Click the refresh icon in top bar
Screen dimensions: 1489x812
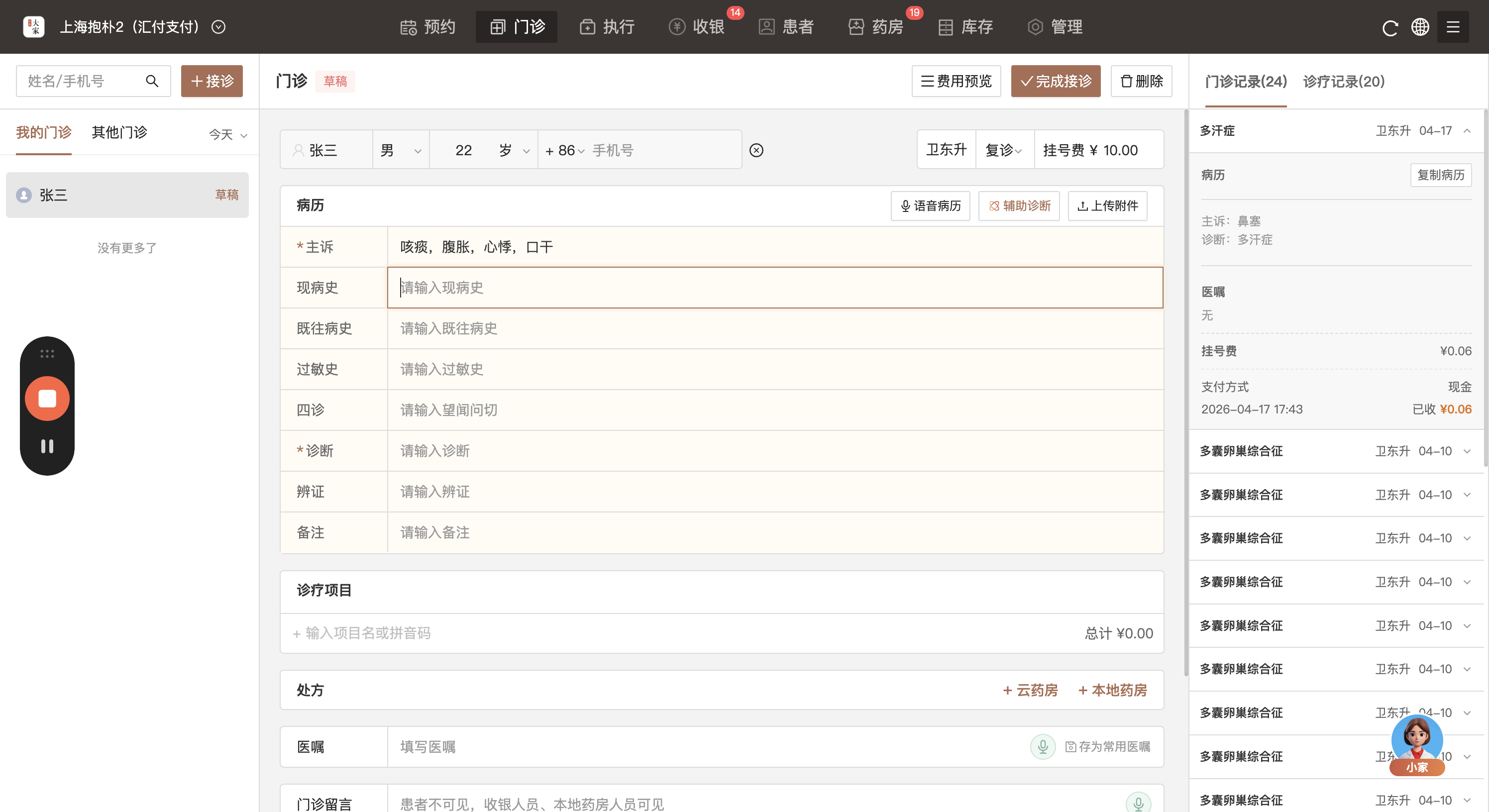[x=1389, y=27]
